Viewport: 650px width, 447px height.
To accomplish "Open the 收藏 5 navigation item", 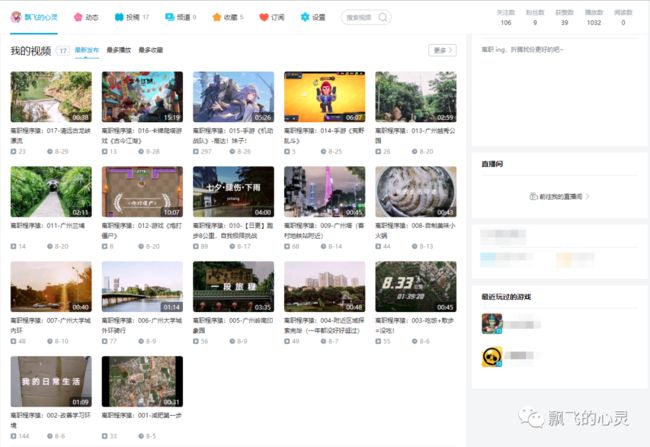I will 228,17.
